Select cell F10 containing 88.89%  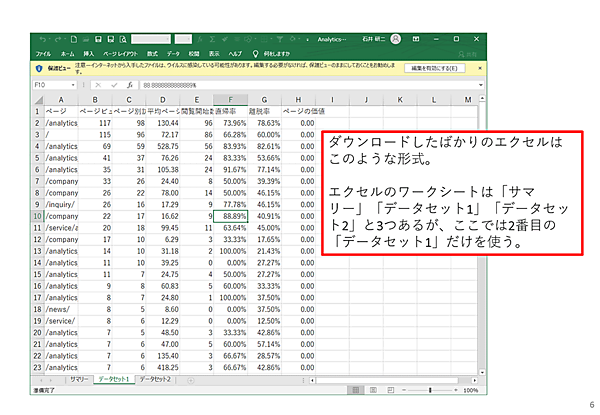tap(230, 215)
